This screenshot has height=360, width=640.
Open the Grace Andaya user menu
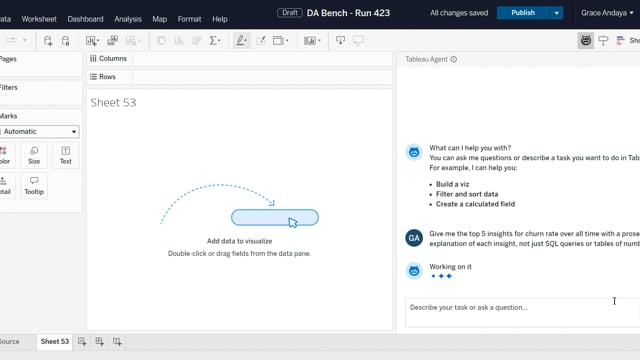click(607, 13)
